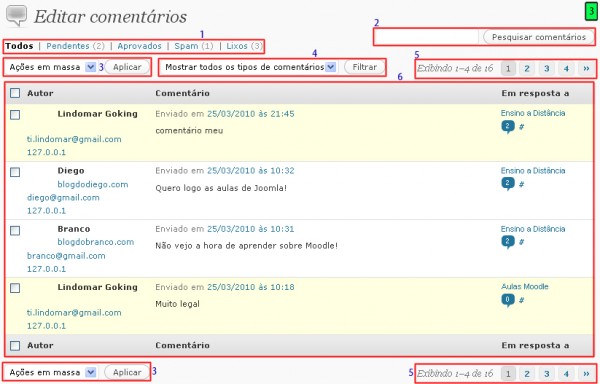
Task: Click ti.lindomar@gmail.com in the 21:45 row
Action: click(74, 139)
